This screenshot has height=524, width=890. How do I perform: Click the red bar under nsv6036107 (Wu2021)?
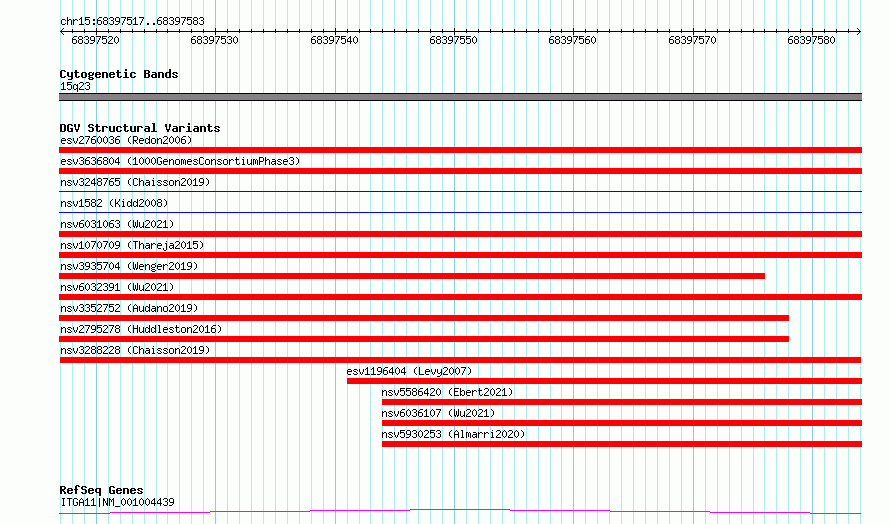coord(622,423)
